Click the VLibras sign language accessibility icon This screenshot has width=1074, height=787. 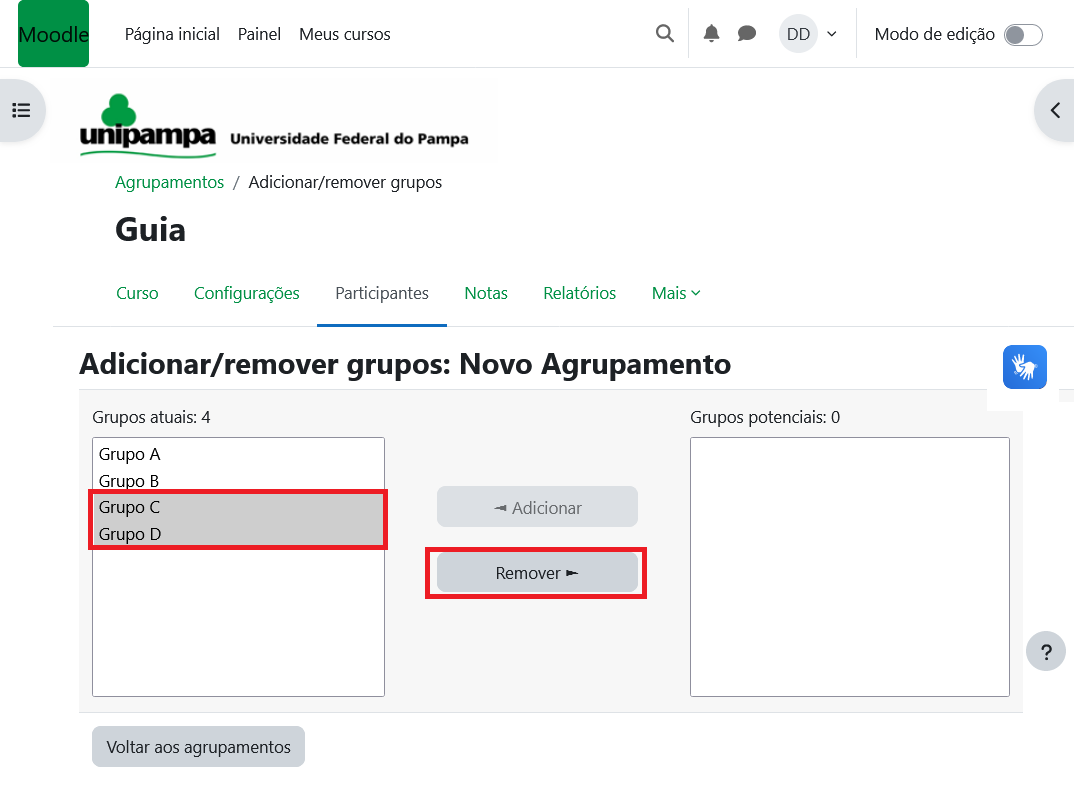click(1024, 367)
